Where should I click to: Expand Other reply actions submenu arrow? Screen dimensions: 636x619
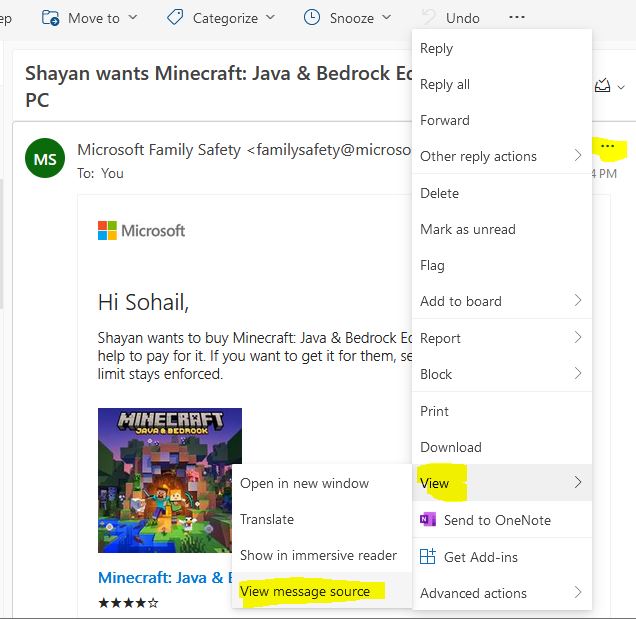(578, 155)
